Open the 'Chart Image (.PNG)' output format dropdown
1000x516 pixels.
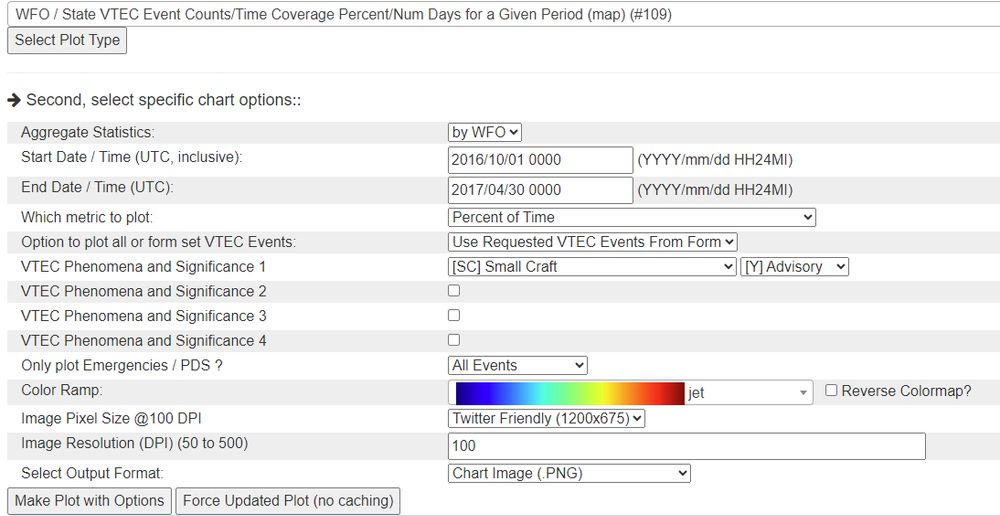(x=570, y=473)
